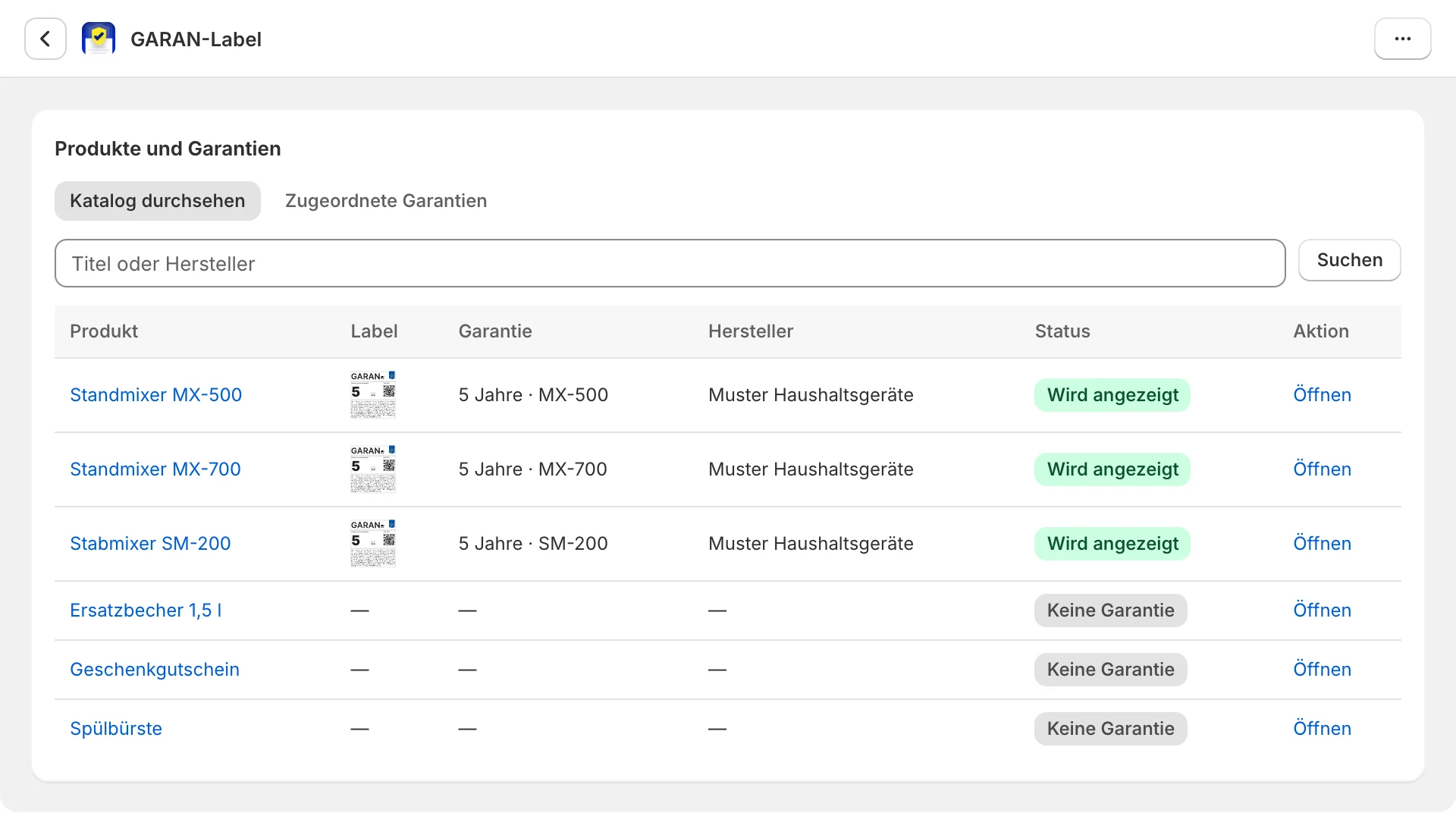Focus the Titel oder Hersteller search field

click(670, 263)
